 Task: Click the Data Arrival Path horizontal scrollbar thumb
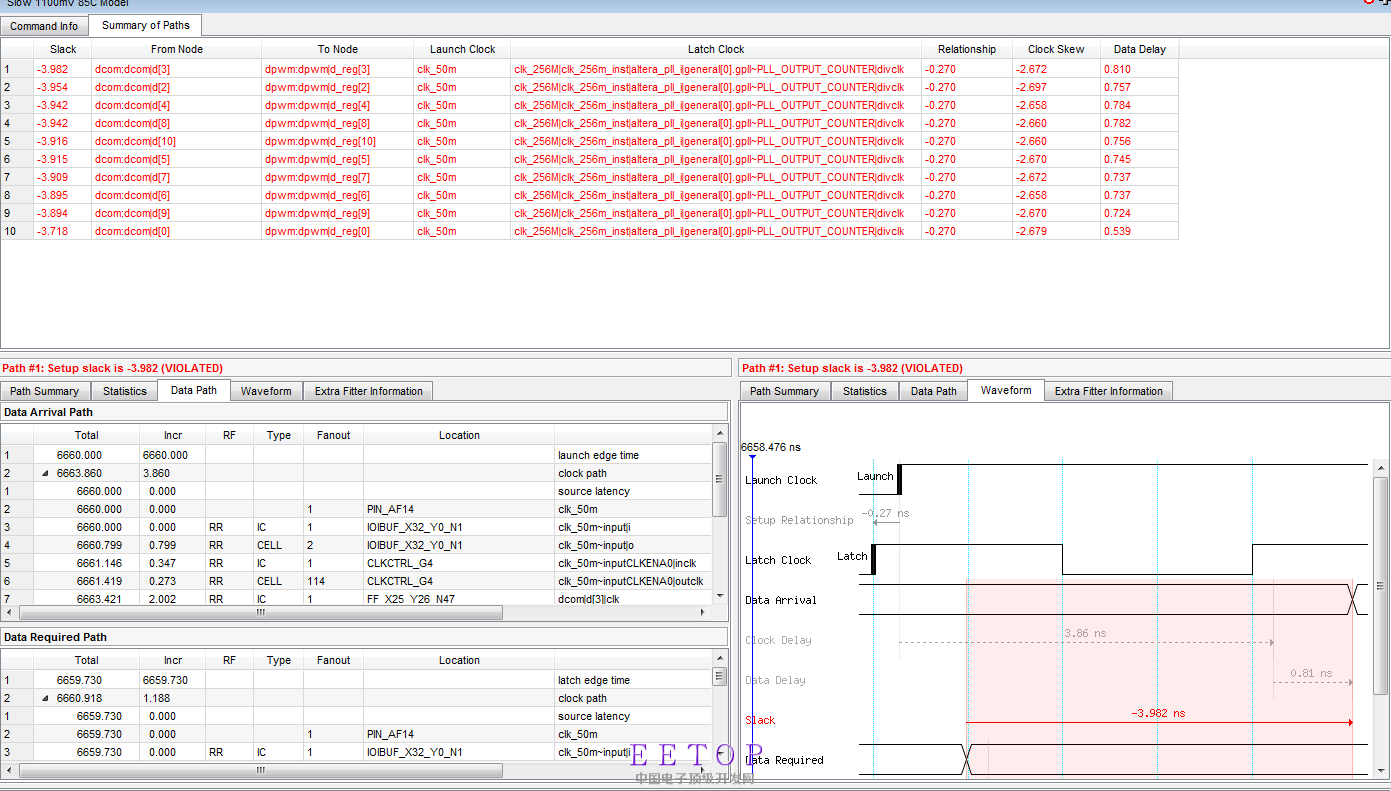260,612
